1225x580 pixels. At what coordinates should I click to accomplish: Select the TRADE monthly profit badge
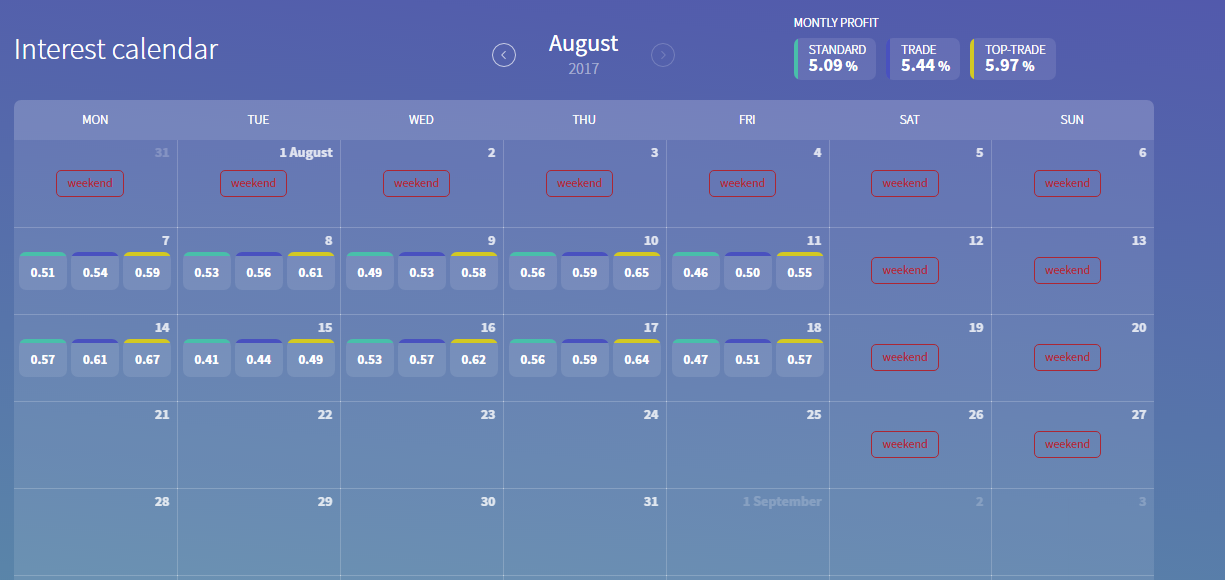tap(923, 59)
